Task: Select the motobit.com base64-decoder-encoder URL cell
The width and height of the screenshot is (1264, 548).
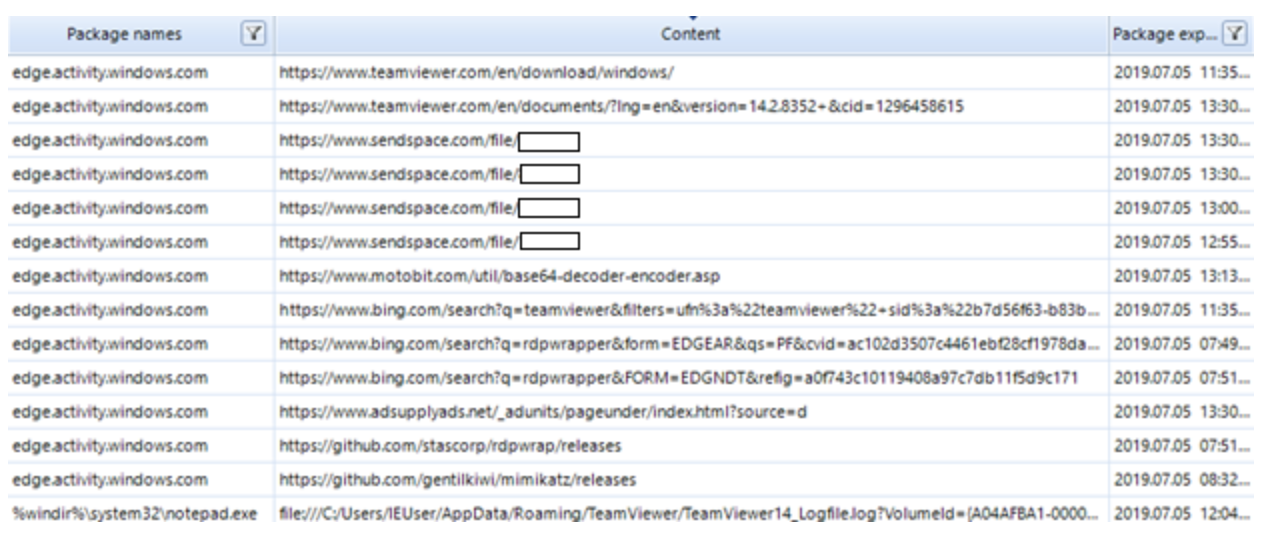Action: (691, 276)
